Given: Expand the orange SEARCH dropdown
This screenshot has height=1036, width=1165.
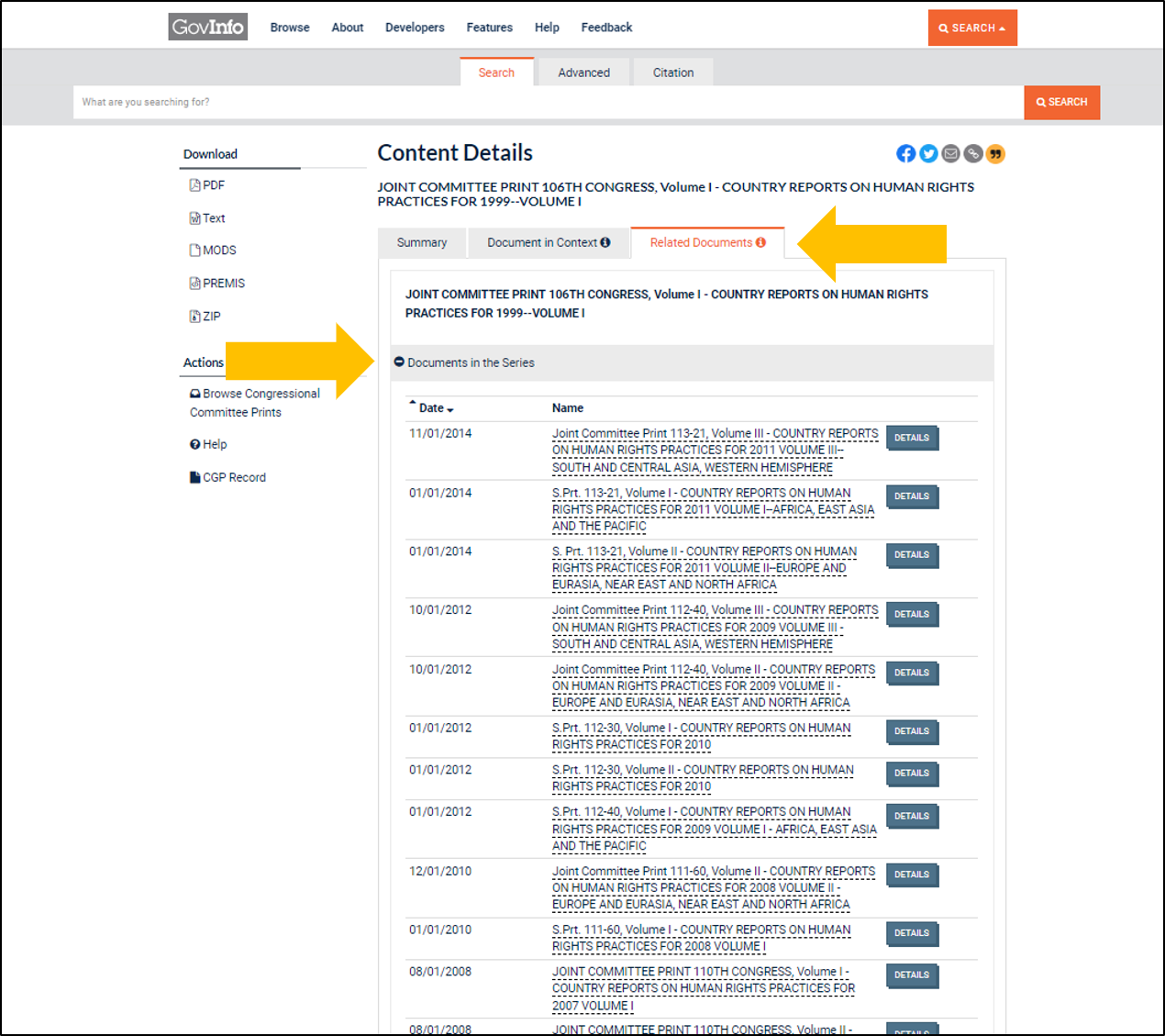Looking at the screenshot, I should pyautogui.click(x=972, y=28).
